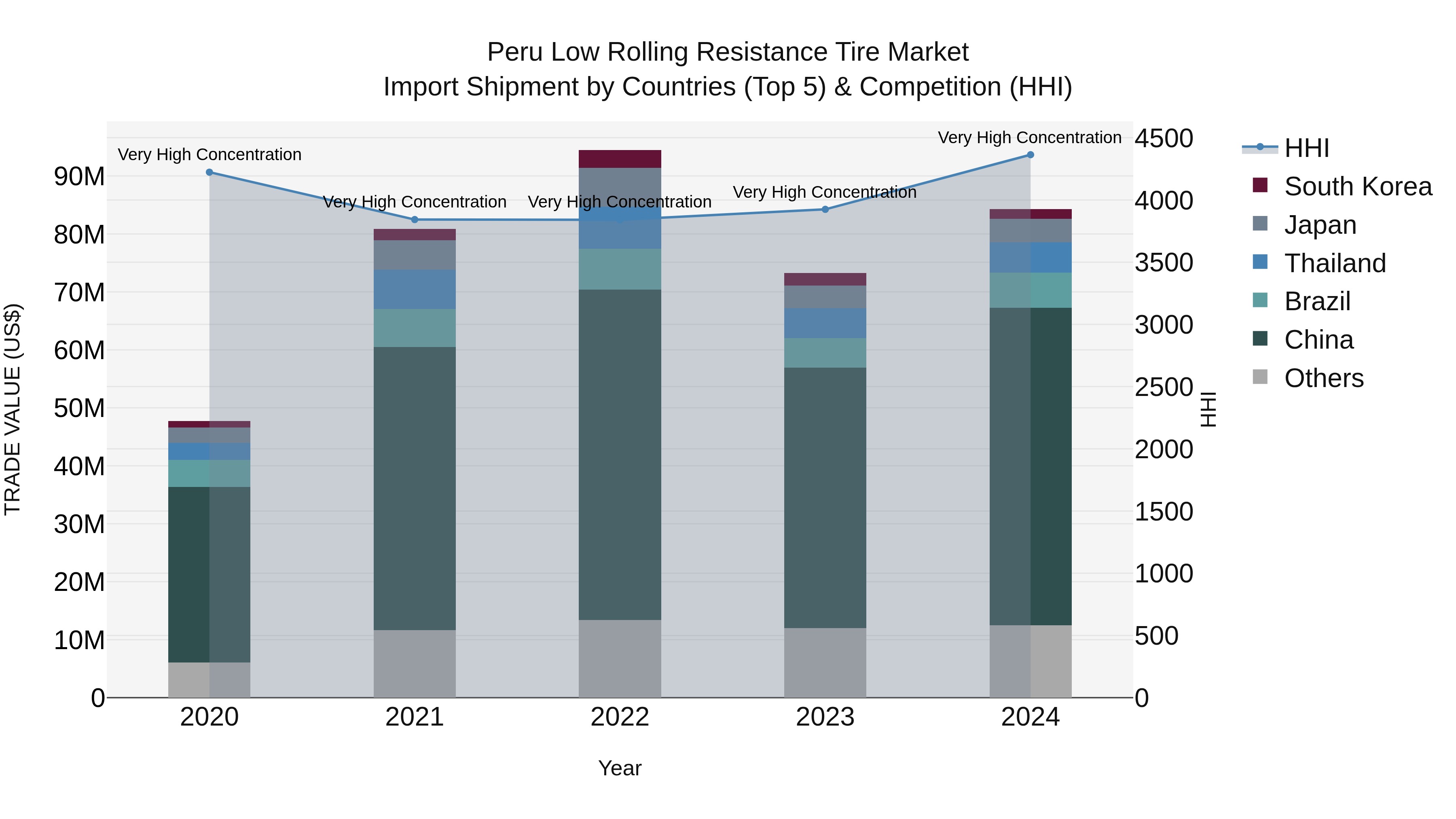Click the 2023 Very High Concentration annotation
Screen dimensions: 1456x819
coord(825,192)
